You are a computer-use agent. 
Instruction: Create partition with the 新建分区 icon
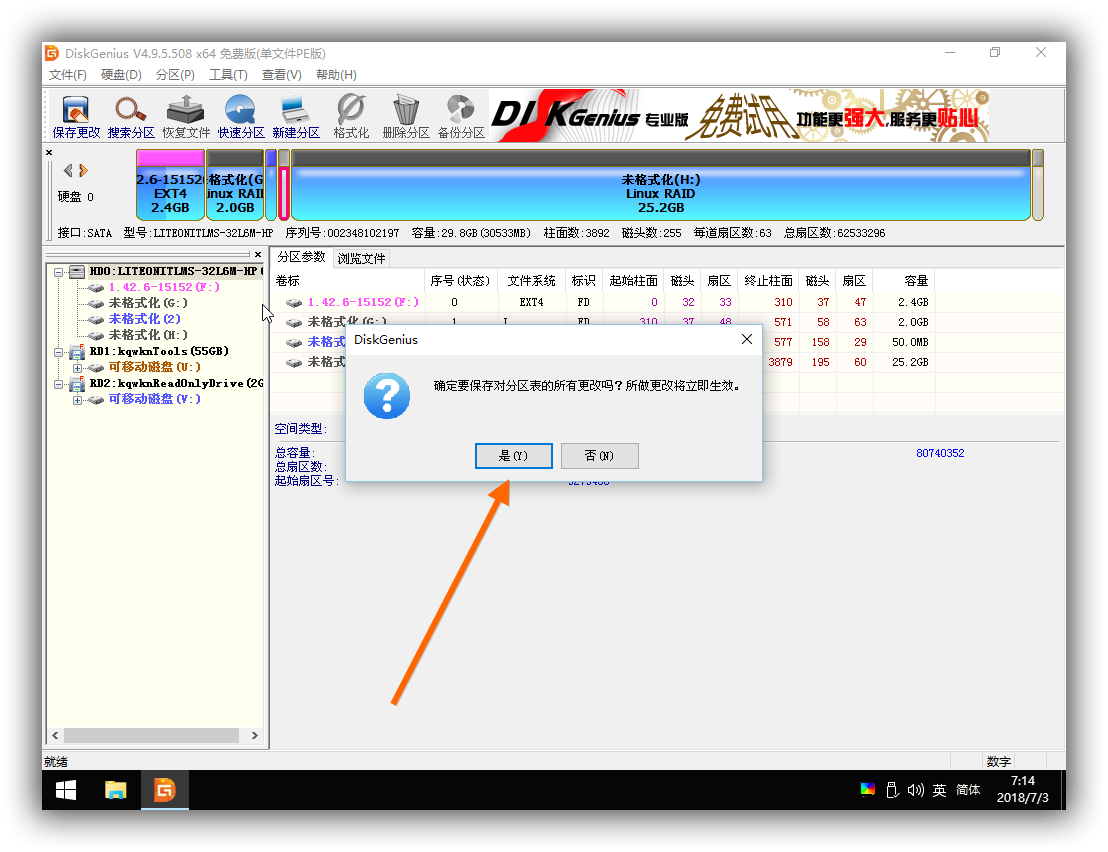[296, 117]
